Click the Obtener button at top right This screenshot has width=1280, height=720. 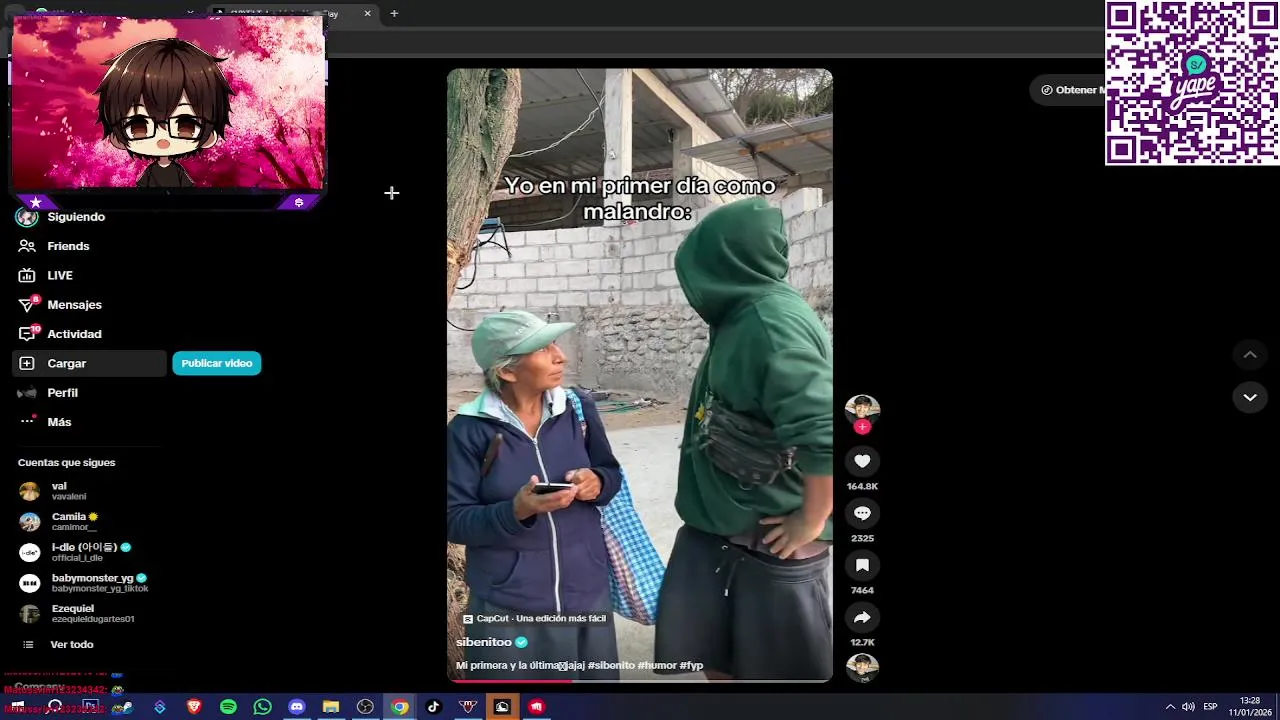coord(1070,90)
